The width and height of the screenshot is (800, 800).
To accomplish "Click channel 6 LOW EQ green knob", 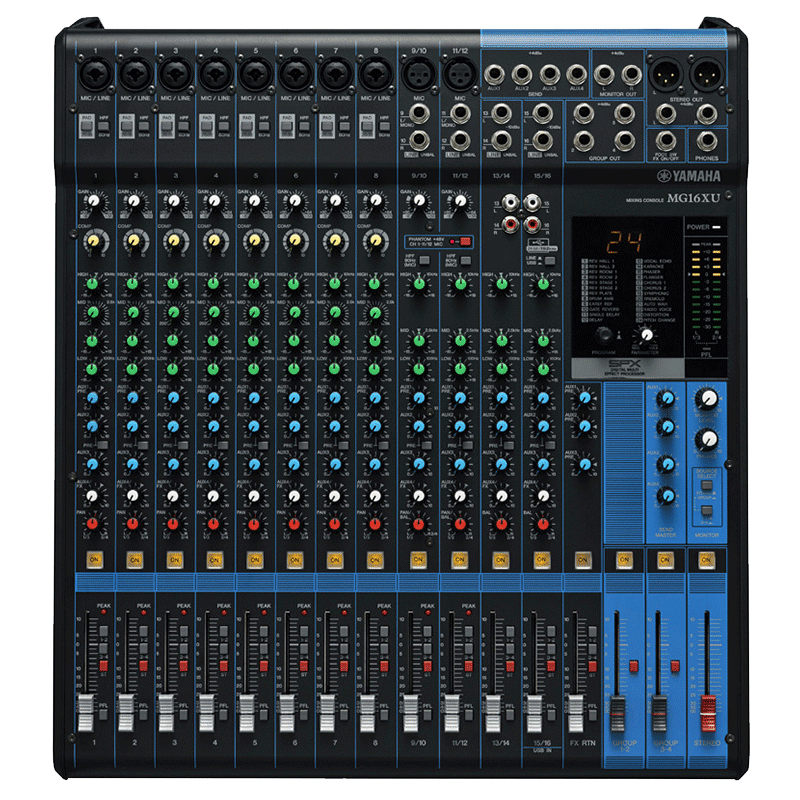I will tap(294, 368).
